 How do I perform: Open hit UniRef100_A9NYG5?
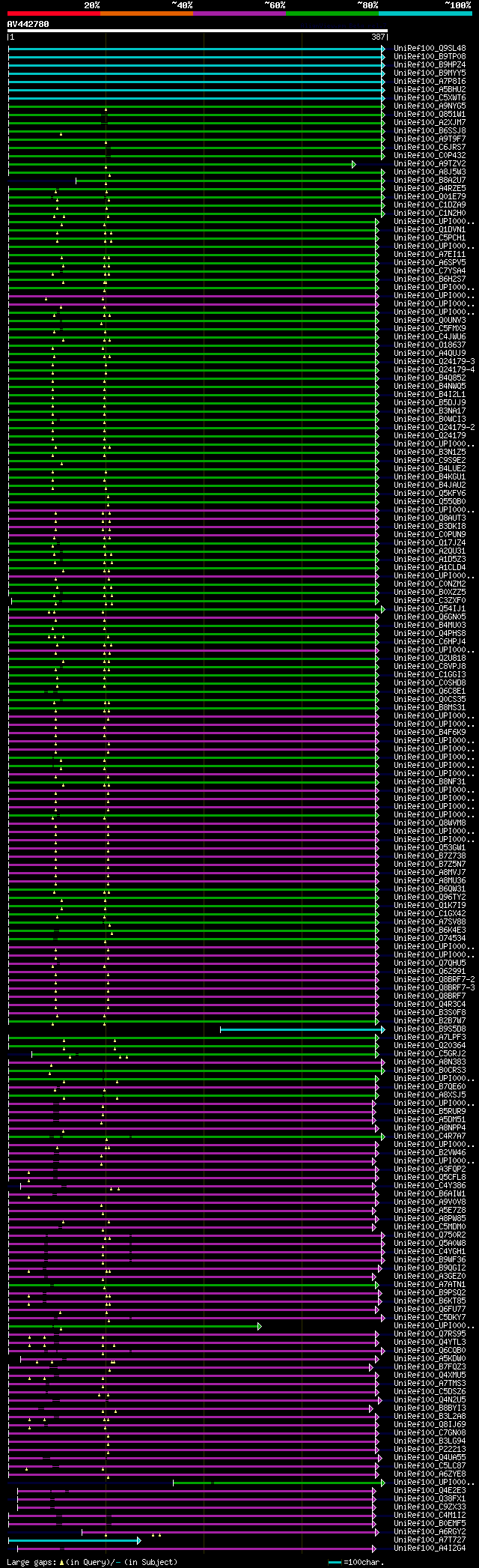[x=430, y=106]
